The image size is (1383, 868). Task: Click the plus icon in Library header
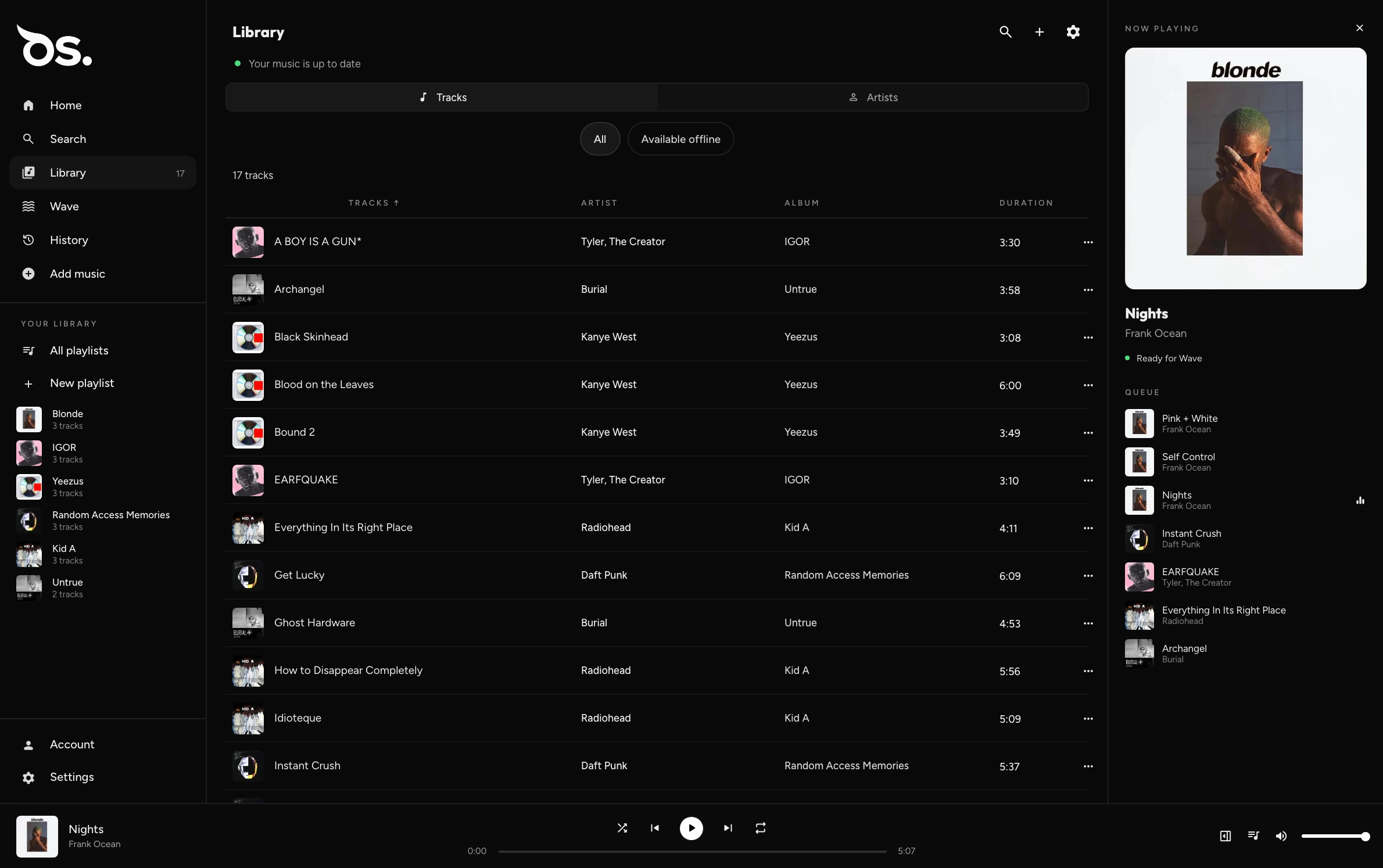tap(1040, 32)
